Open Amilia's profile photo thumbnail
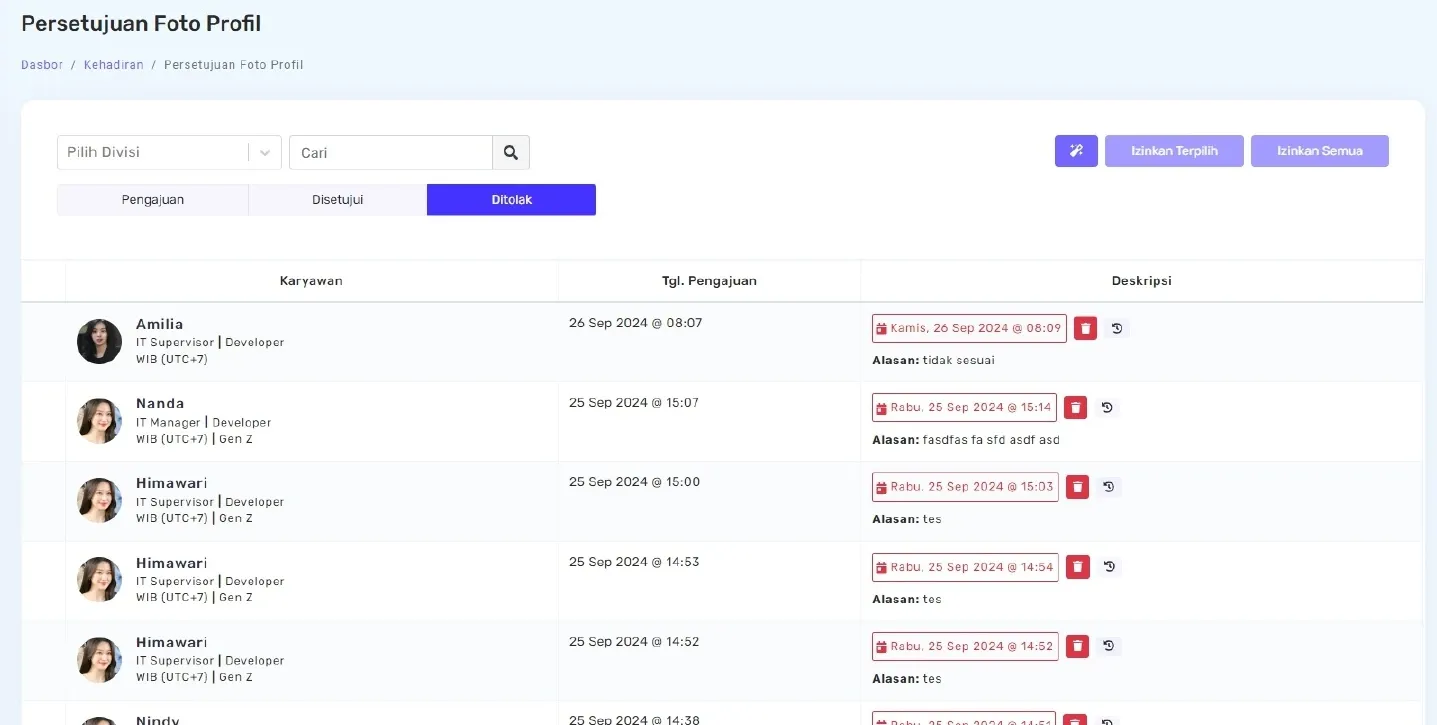Image resolution: width=1437 pixels, height=725 pixels. (99, 341)
